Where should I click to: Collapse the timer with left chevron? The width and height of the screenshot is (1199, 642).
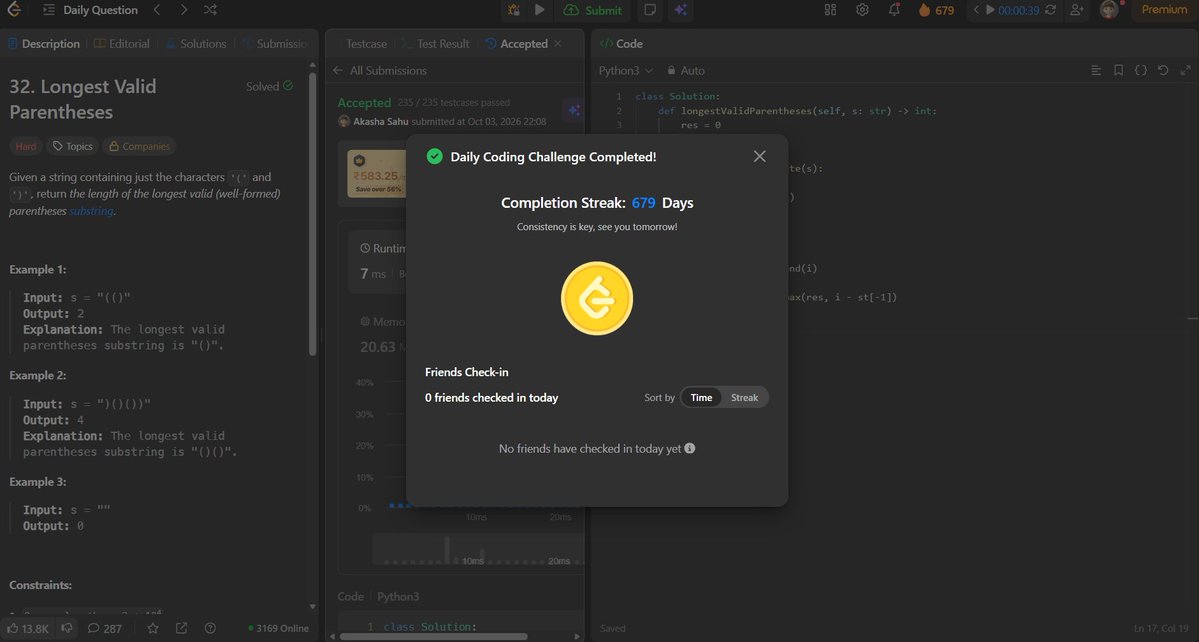tap(976, 10)
